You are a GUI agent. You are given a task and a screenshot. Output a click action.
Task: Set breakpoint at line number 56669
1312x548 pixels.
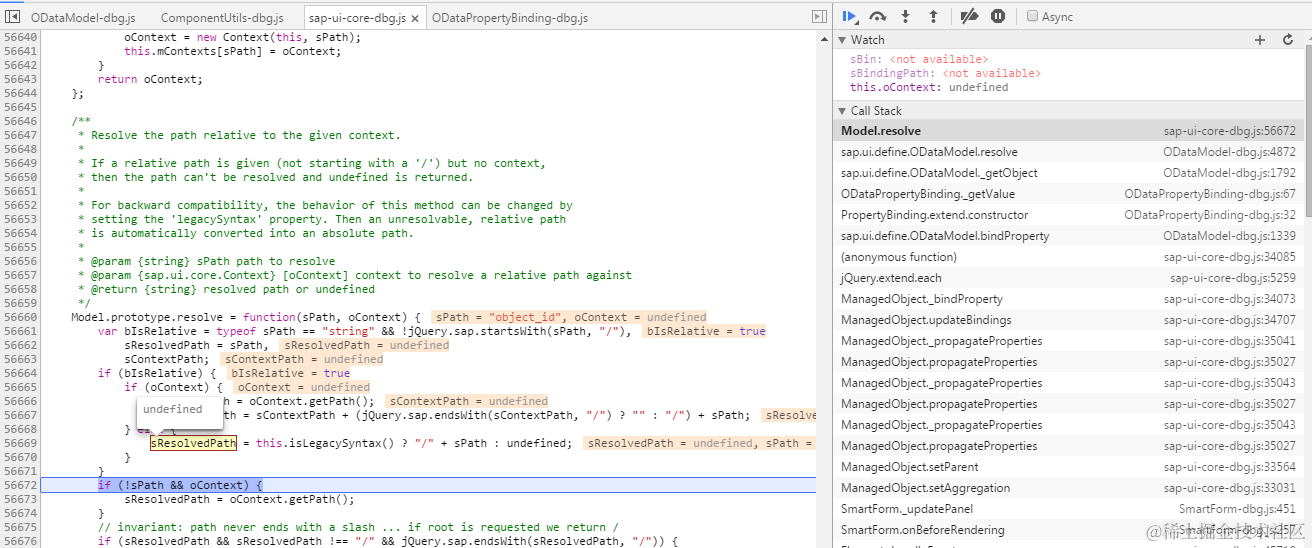[20, 443]
